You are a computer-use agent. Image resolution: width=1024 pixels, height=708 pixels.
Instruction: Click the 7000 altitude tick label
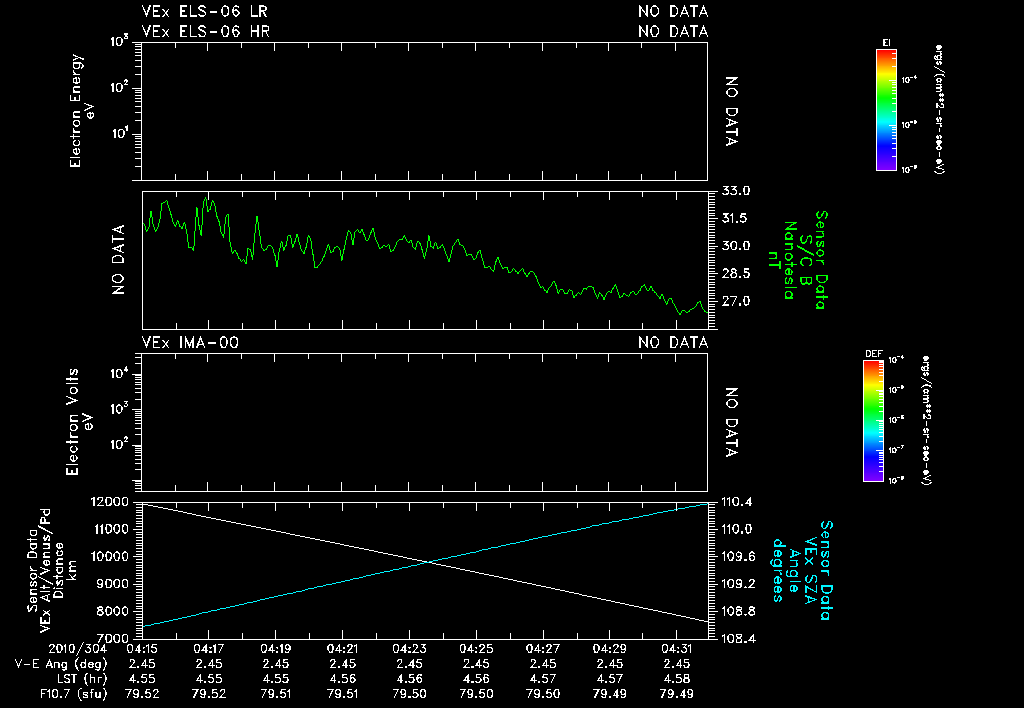(114, 638)
